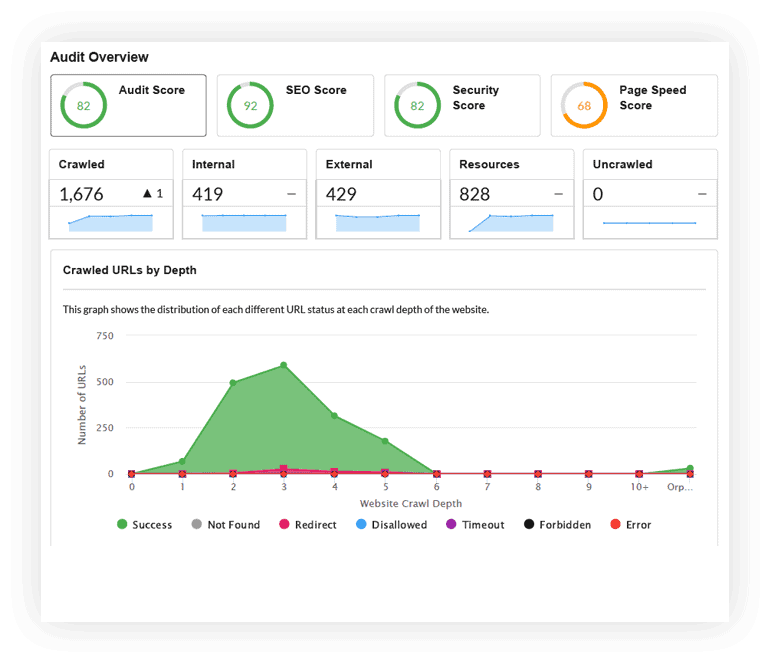
Task: Toggle the Redirect legend series
Action: [307, 525]
